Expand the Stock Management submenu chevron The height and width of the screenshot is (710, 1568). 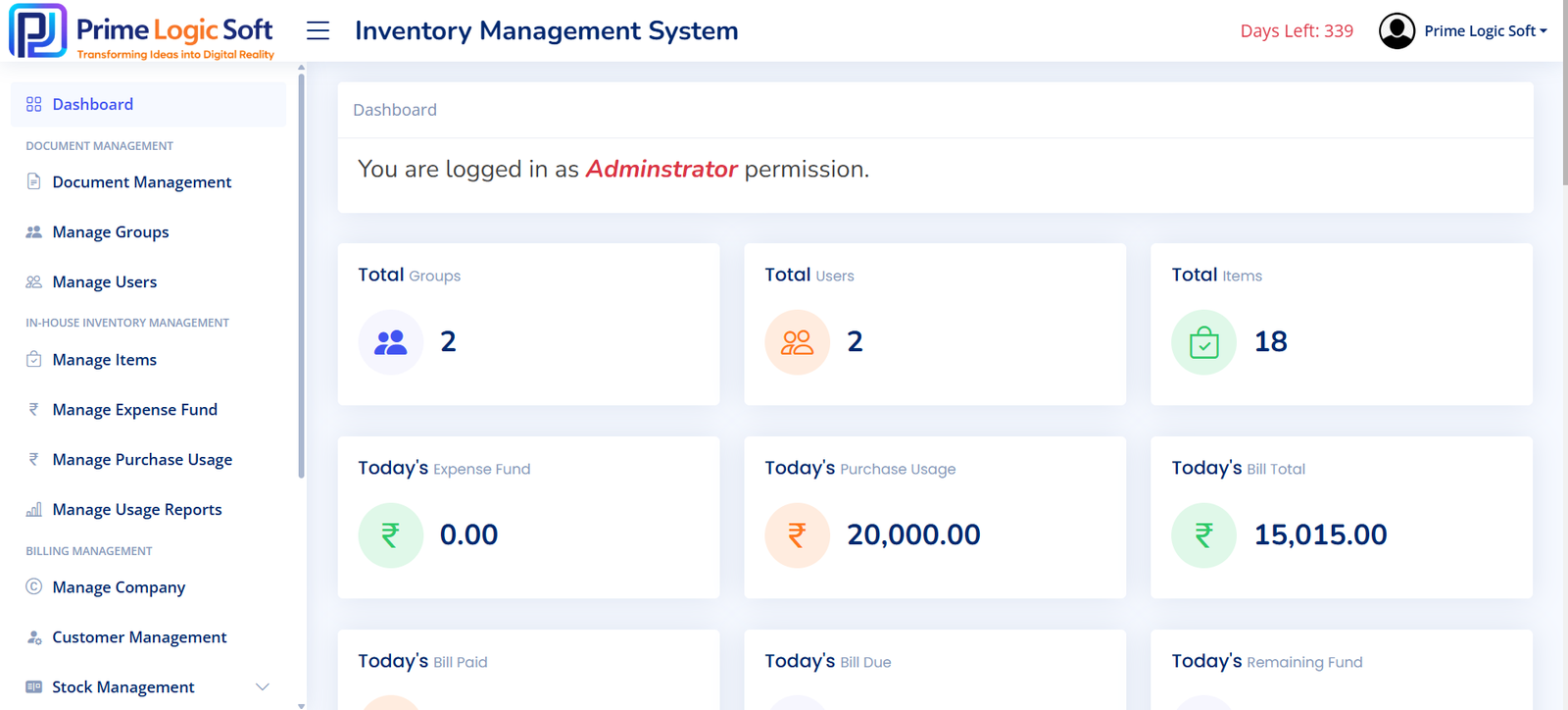tap(263, 686)
